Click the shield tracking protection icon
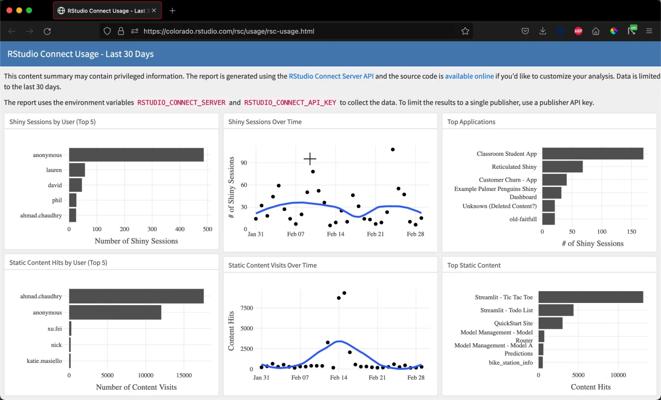Viewport: 661px width, 400px height. tap(107, 31)
